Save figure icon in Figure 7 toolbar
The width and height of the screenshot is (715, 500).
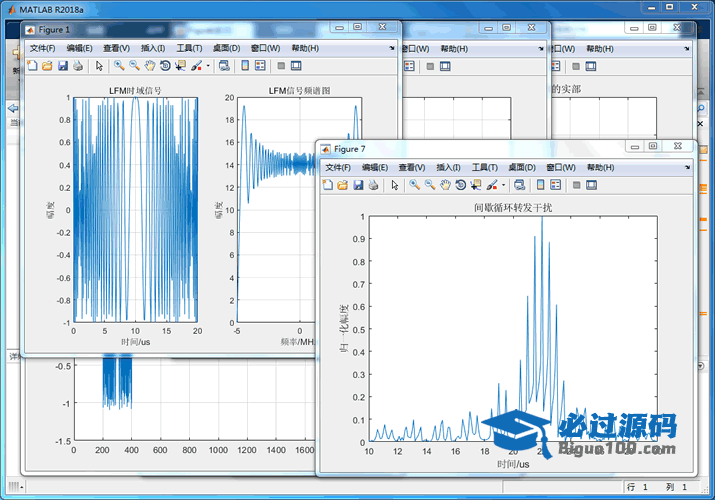click(358, 185)
